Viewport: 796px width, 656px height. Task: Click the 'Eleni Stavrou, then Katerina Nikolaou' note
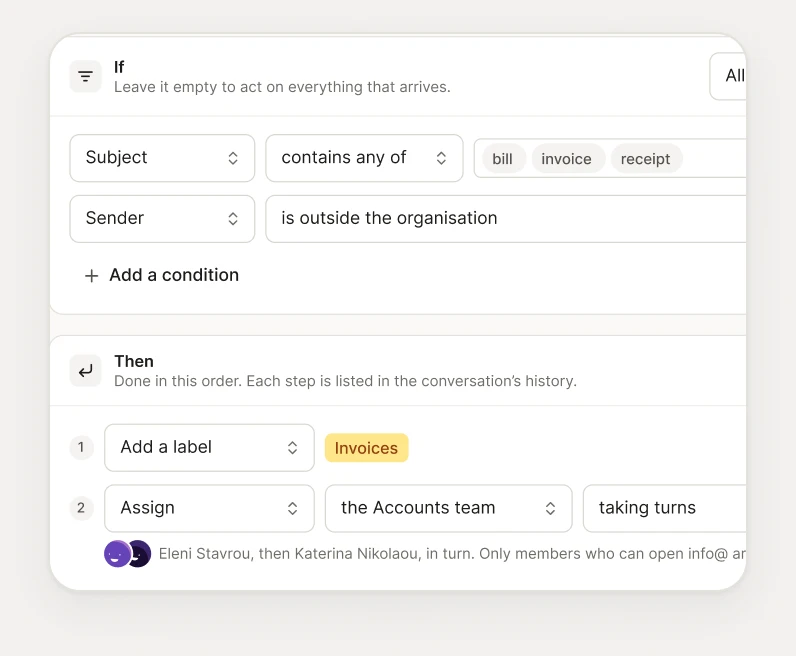(452, 553)
